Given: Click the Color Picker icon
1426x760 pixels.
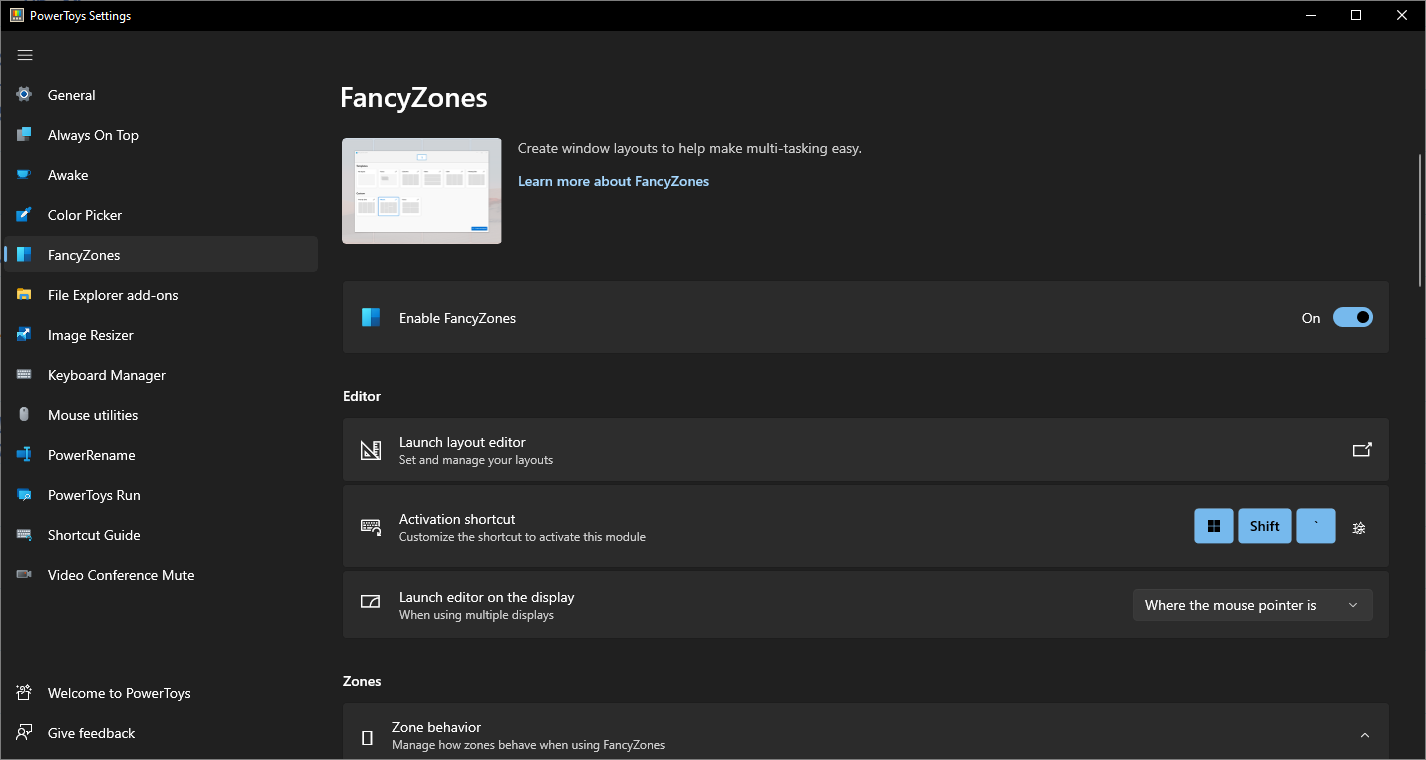Looking at the screenshot, I should click(x=24, y=215).
